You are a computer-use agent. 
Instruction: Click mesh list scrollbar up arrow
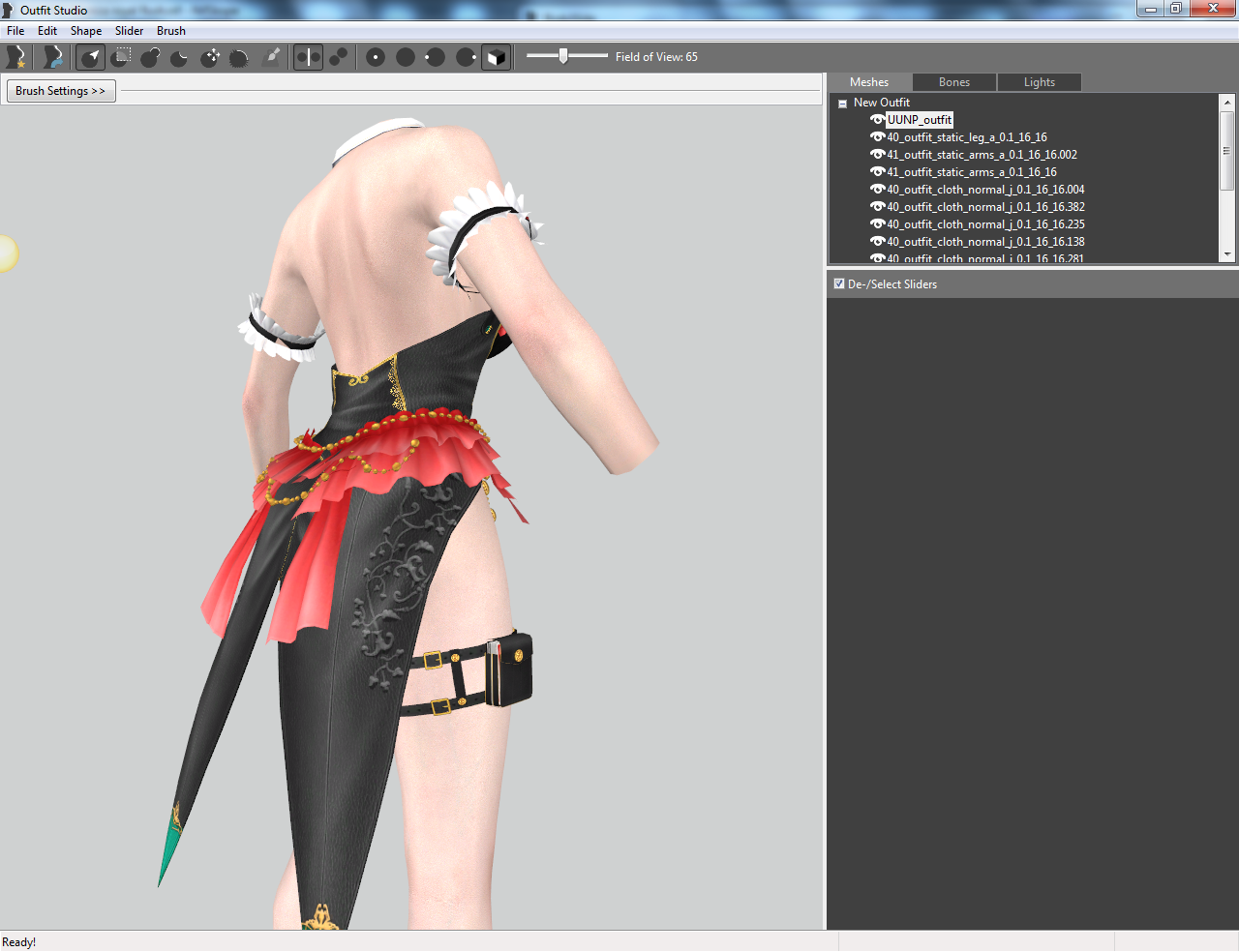pos(1227,102)
